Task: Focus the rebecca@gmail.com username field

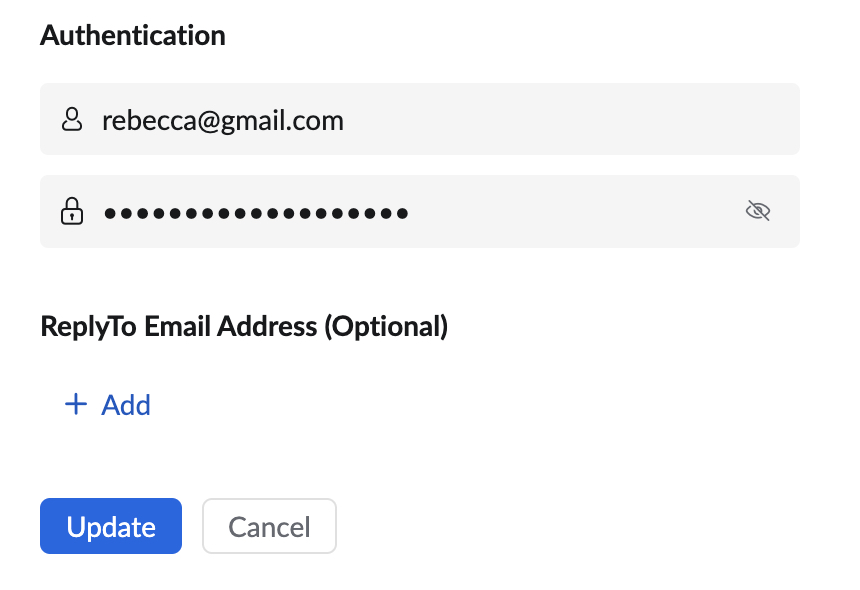Action: tap(420, 119)
